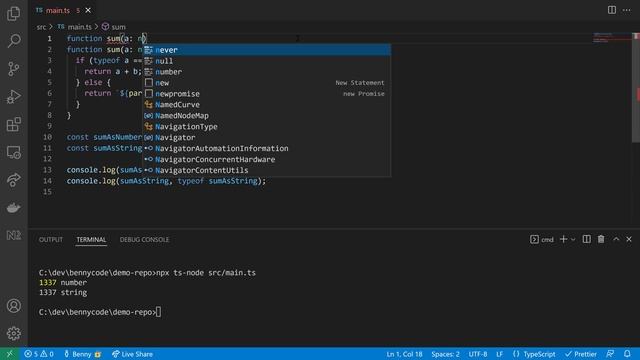
Task: Split the editor to the right
Action: pyautogui.click(x=611, y=10)
